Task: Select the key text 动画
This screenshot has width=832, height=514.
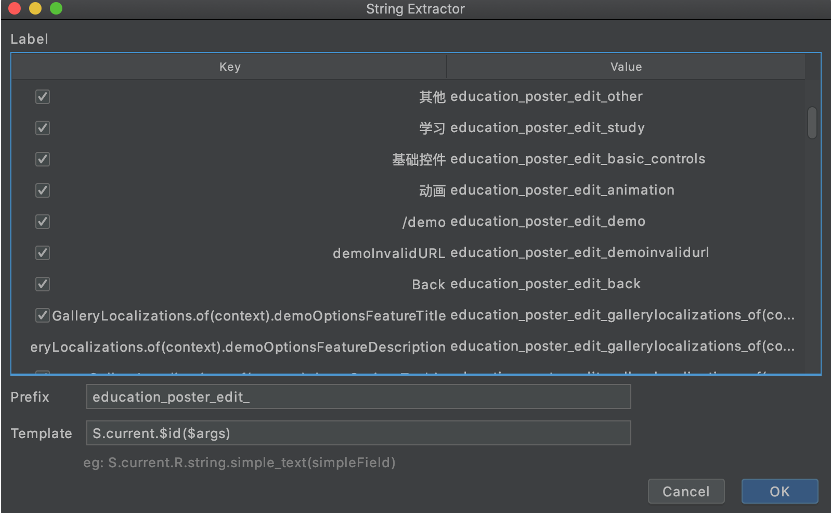Action: 432,191
